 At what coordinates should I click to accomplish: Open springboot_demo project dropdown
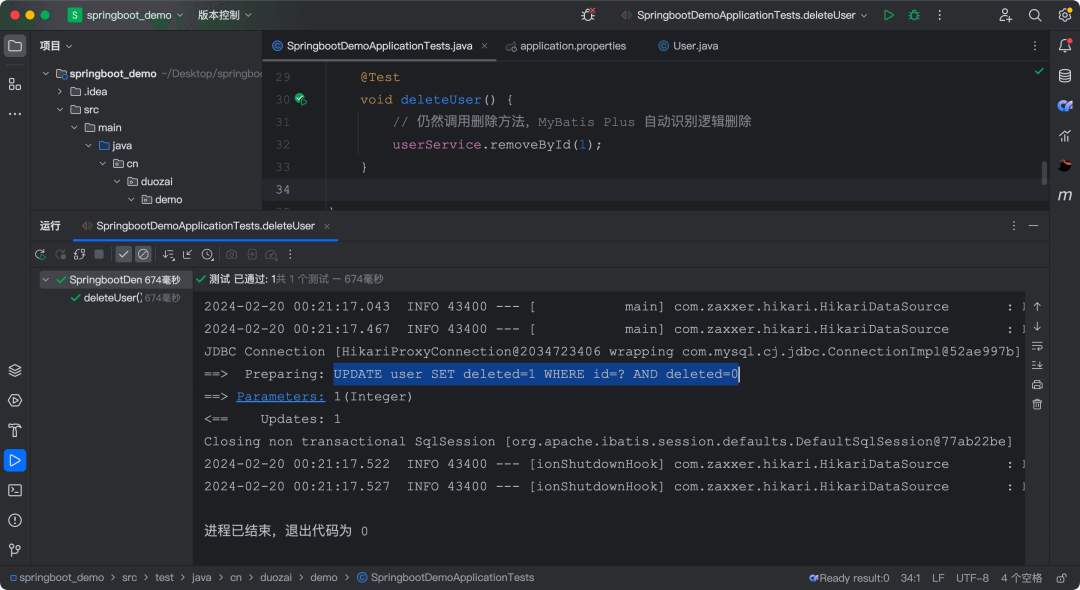126,15
